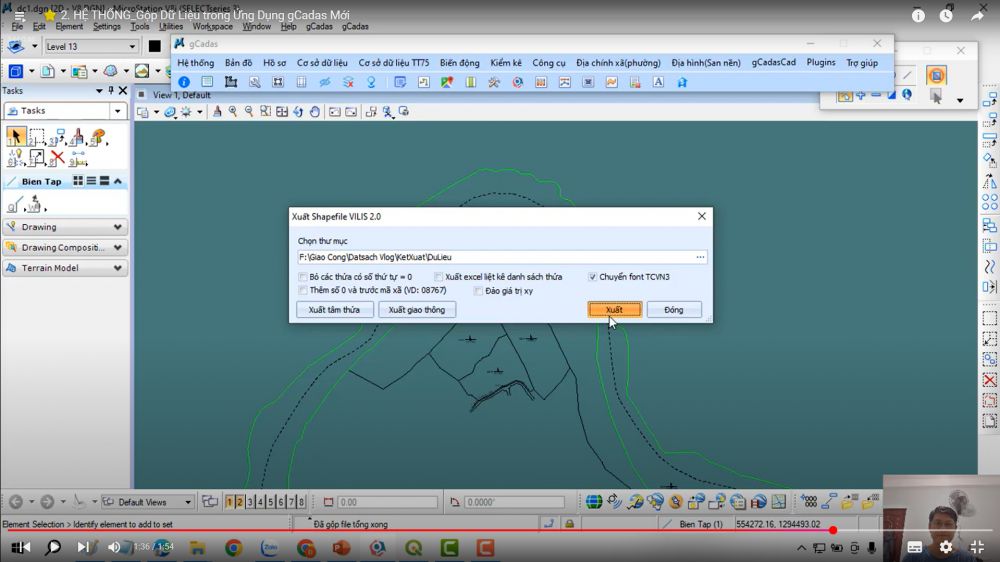Select the Place Fence tool
1000x562 pixels.
(x=36, y=137)
